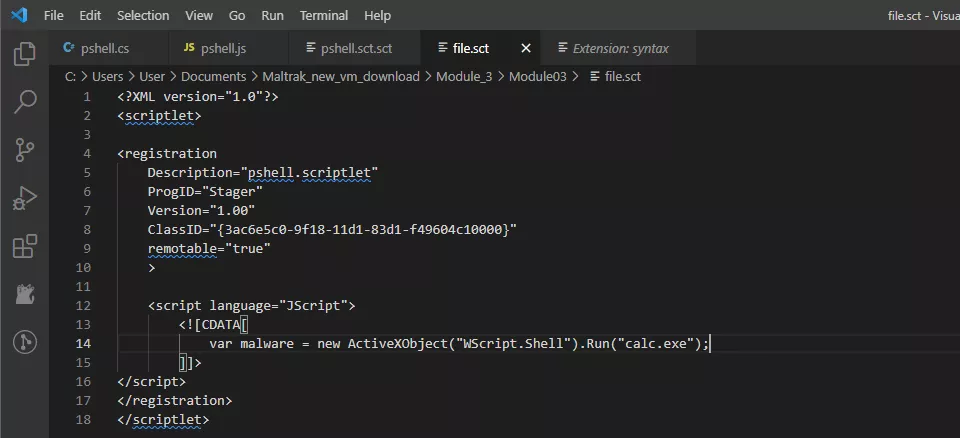Image resolution: width=960 pixels, height=438 pixels.
Task: Click the Description="pshell.scriptlet" attribute
Action: [x=263, y=173]
